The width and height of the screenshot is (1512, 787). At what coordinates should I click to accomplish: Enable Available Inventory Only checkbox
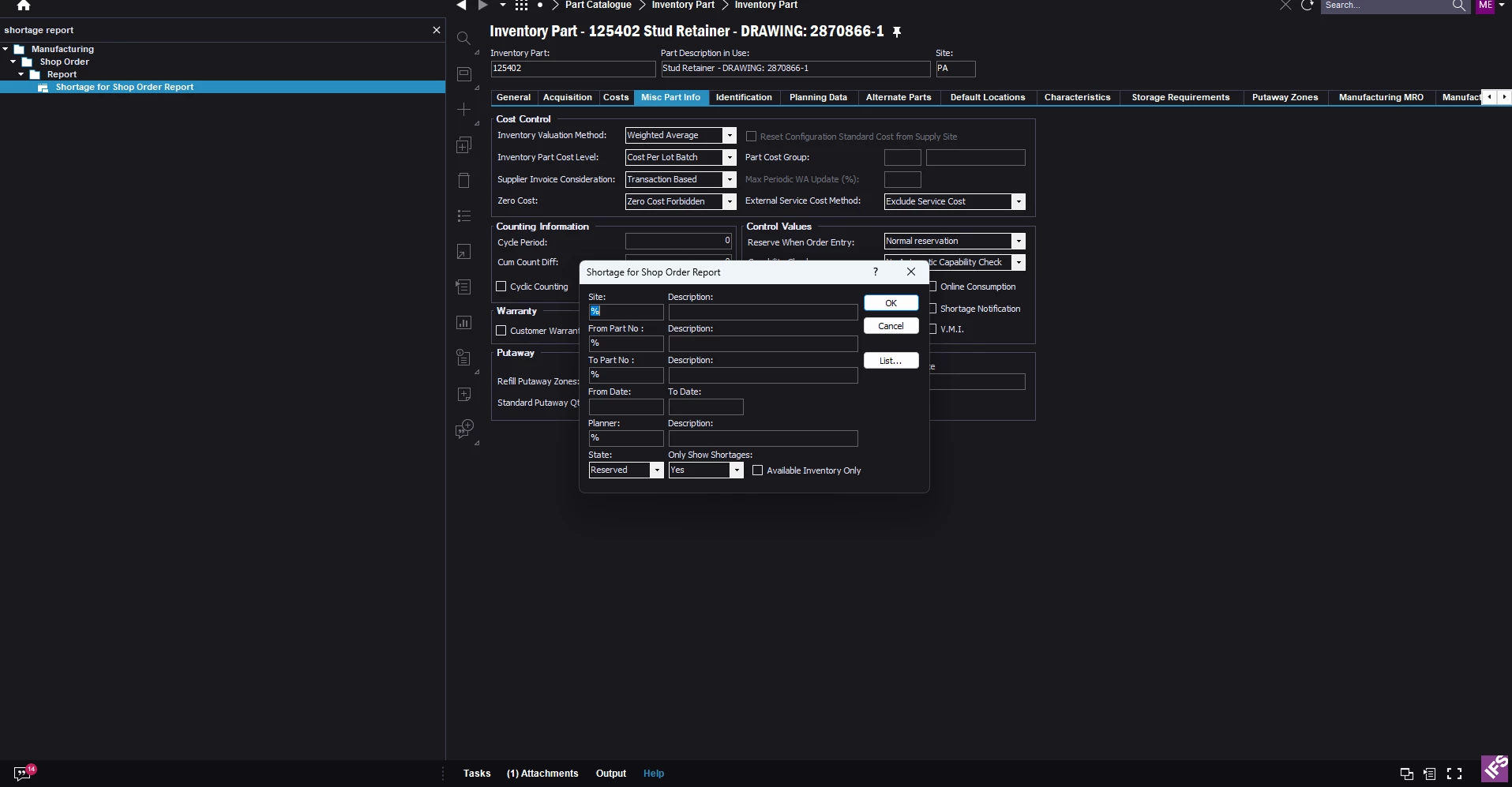[x=758, y=470]
